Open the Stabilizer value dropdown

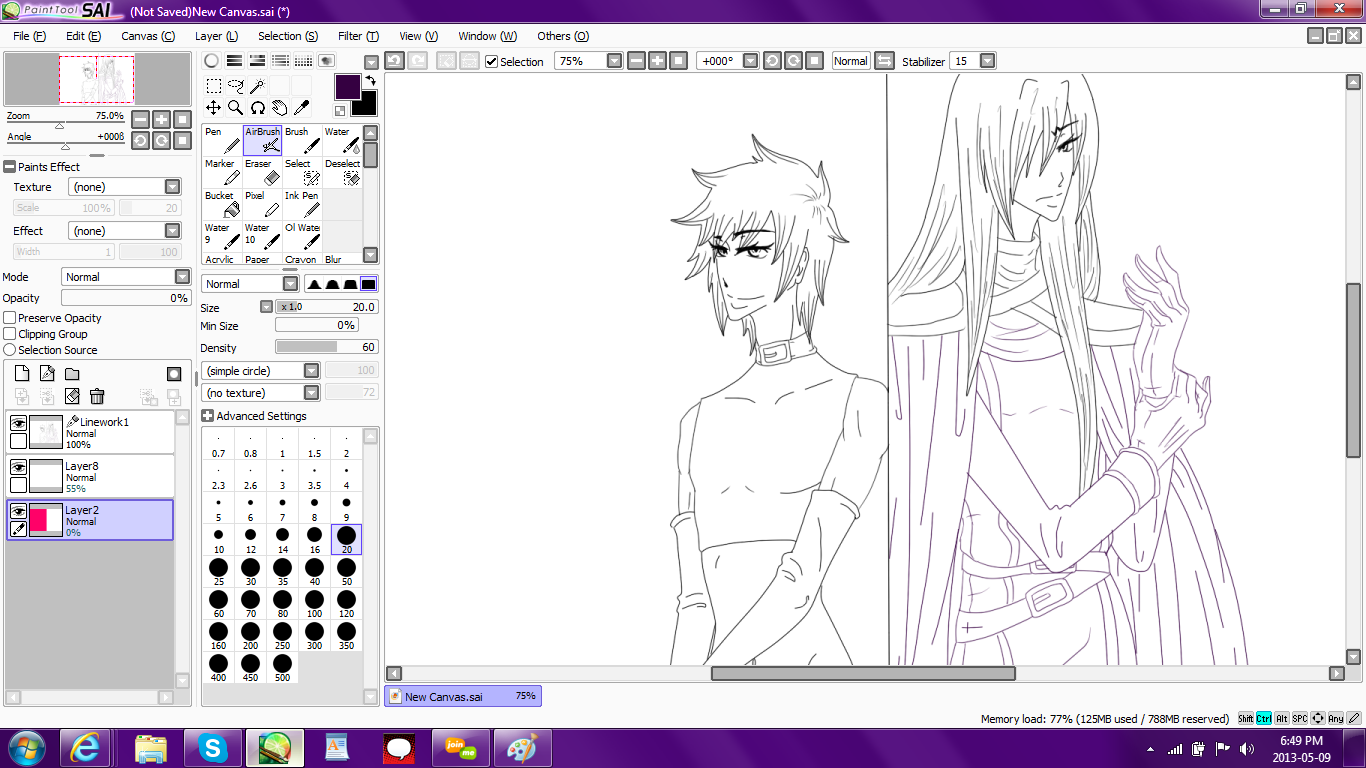(x=987, y=61)
